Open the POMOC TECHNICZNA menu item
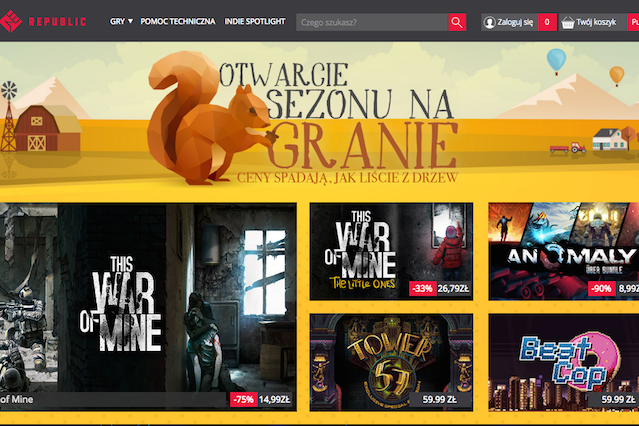This screenshot has width=639, height=426. coord(178,21)
